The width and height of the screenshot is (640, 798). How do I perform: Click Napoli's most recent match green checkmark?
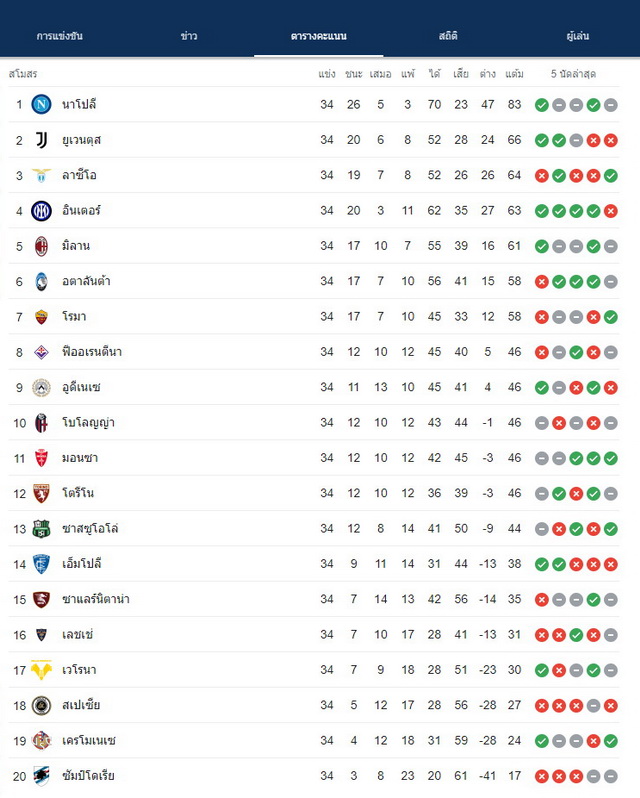click(542, 105)
